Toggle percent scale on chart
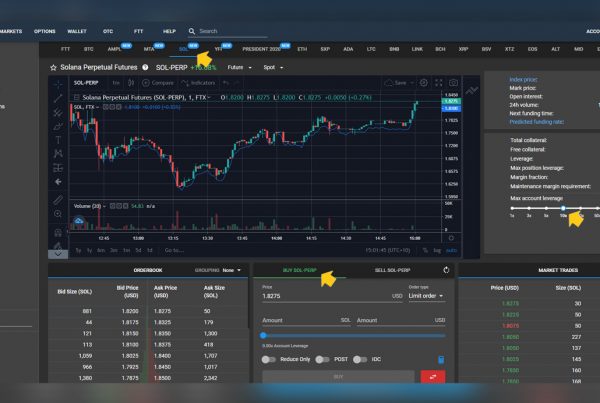This screenshot has width=600, height=403. [425, 250]
